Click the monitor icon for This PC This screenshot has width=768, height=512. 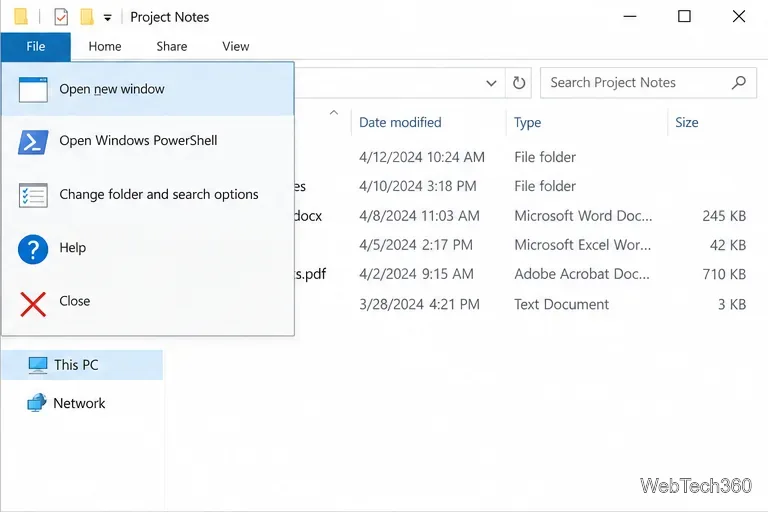(38, 366)
